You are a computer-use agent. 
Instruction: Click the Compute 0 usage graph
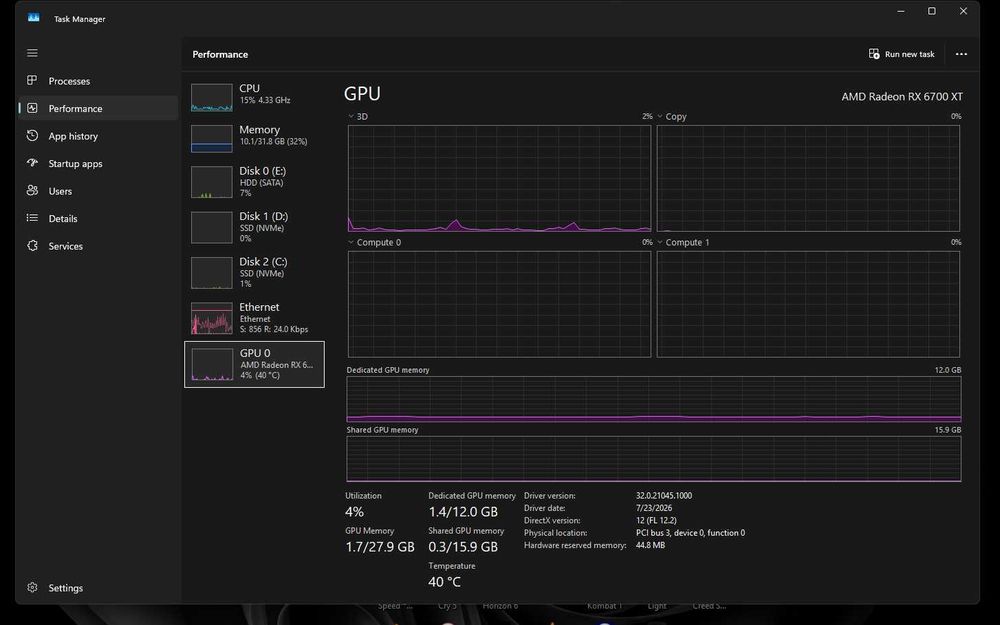click(499, 304)
